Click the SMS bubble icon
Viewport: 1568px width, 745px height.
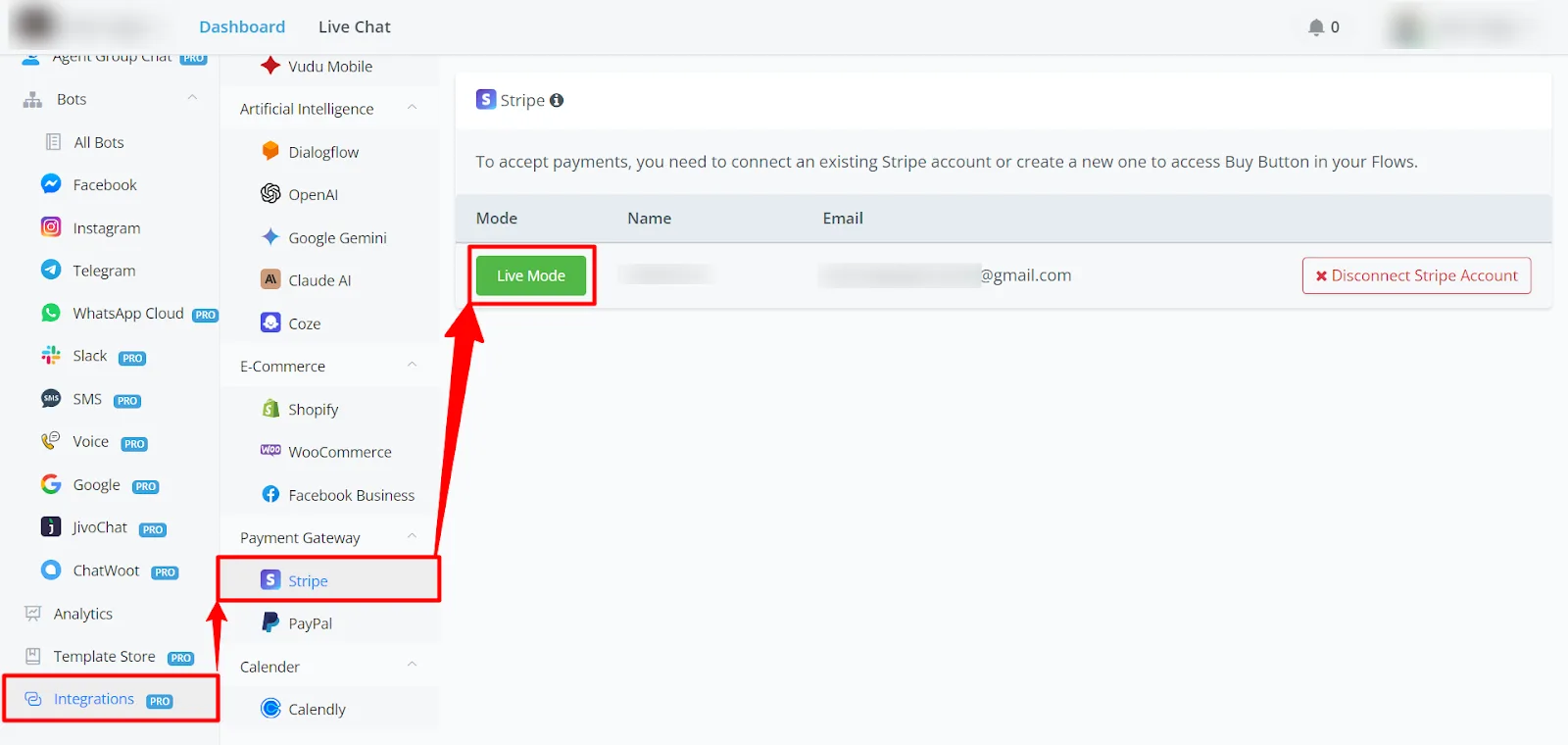tap(51, 398)
